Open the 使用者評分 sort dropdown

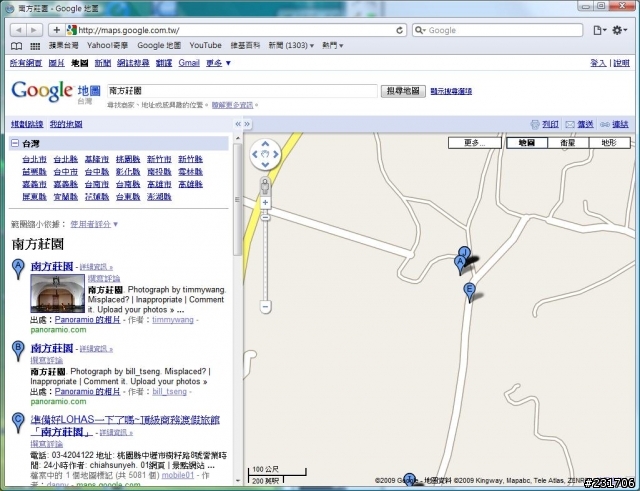click(x=94, y=224)
